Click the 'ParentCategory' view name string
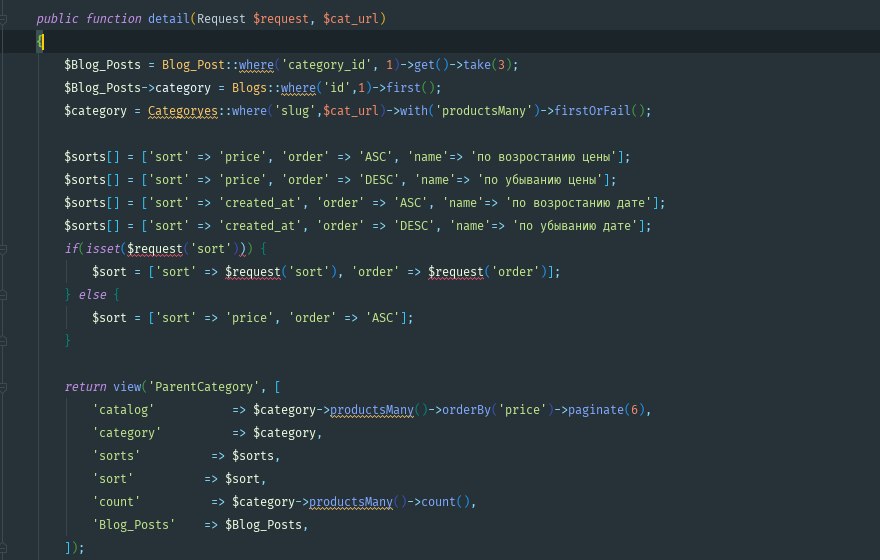The width and height of the screenshot is (880, 560). [204, 387]
